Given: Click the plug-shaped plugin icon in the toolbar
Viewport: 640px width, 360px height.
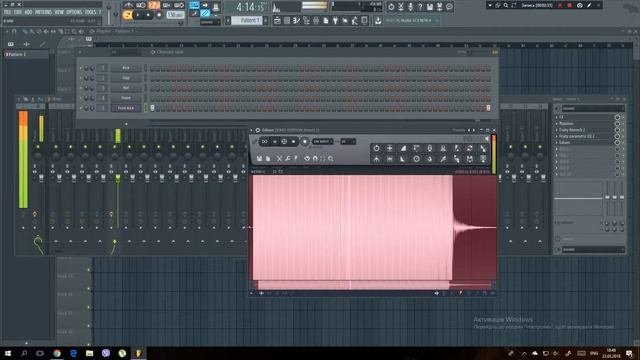Looking at the screenshot, I should click(336, 20).
